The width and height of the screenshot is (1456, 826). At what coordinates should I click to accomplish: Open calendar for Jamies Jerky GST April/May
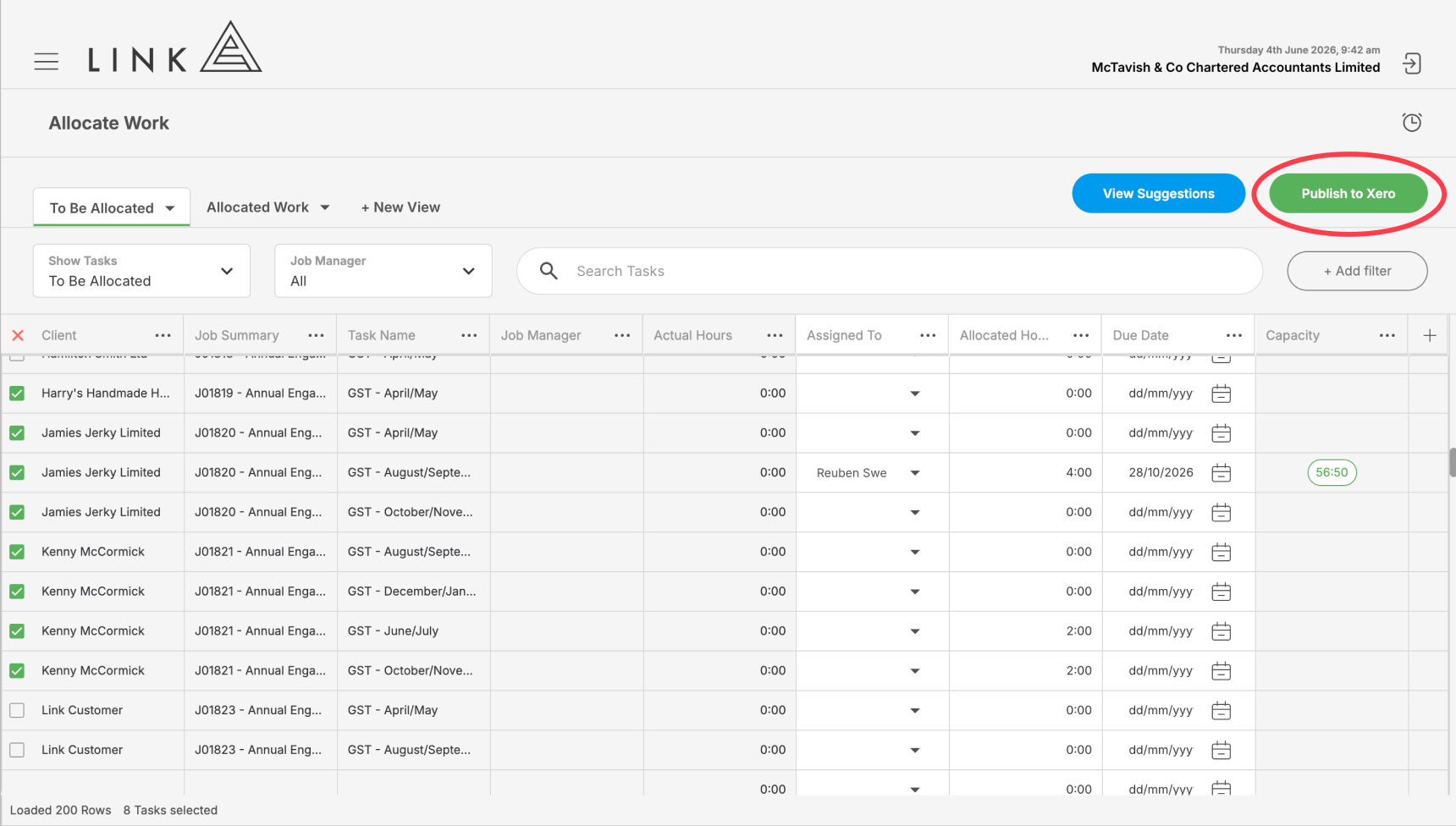click(1221, 433)
